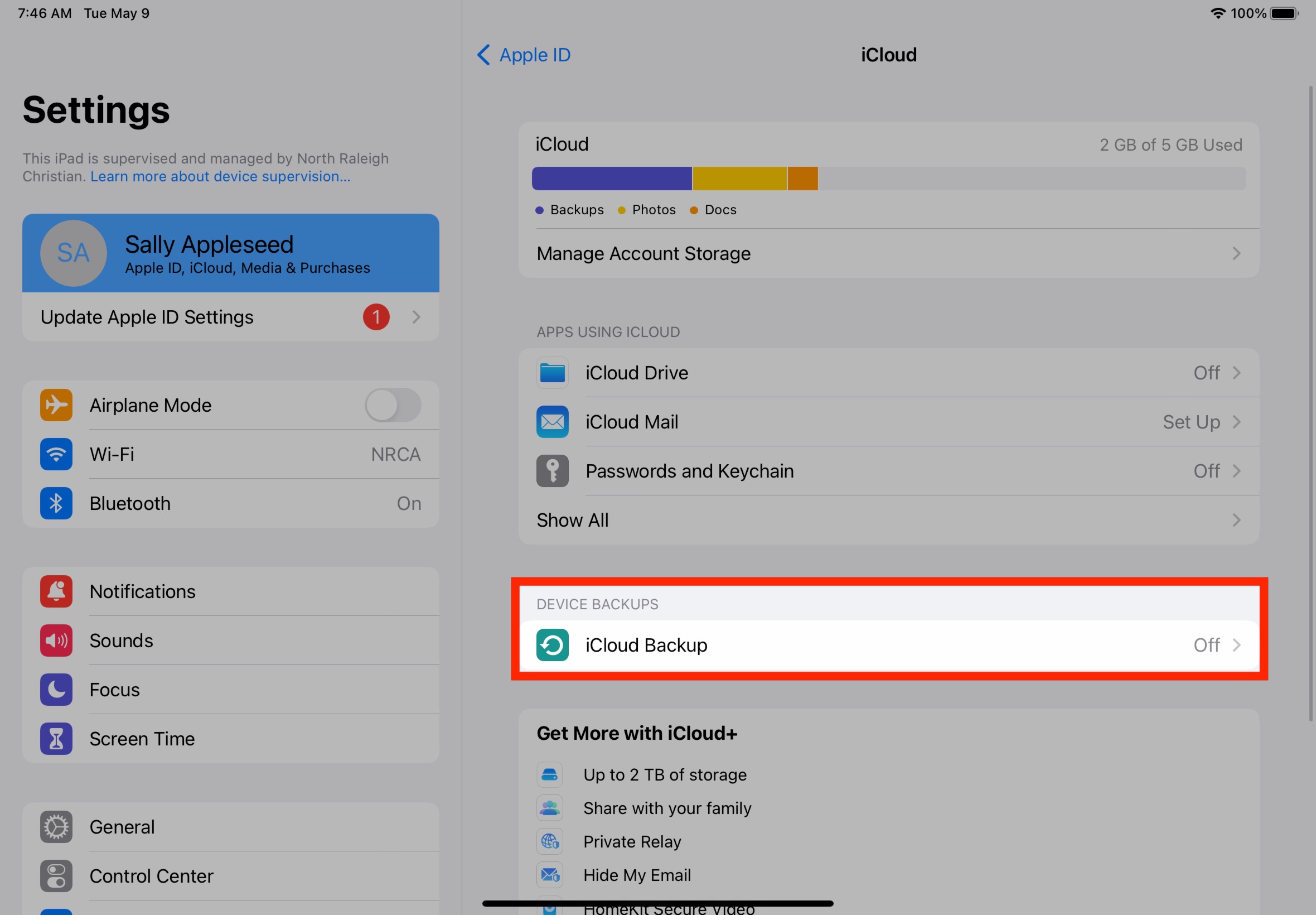Tap '2 GB of 5 GB Used' text
The width and height of the screenshot is (1316, 915).
pyautogui.click(x=1171, y=145)
